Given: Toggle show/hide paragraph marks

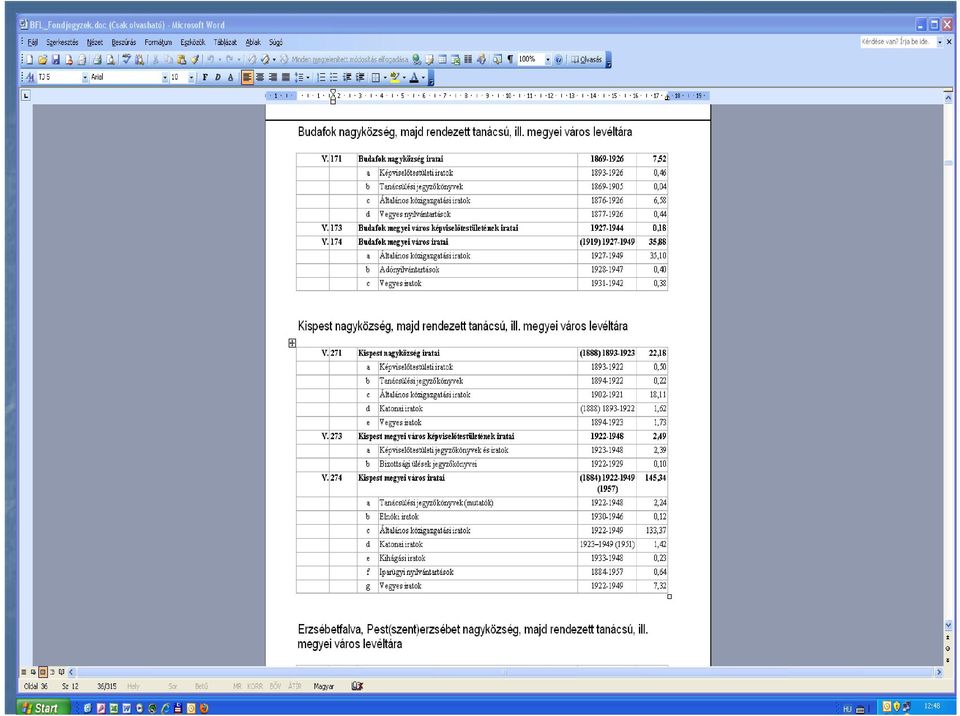Looking at the screenshot, I should pyautogui.click(x=510, y=59).
